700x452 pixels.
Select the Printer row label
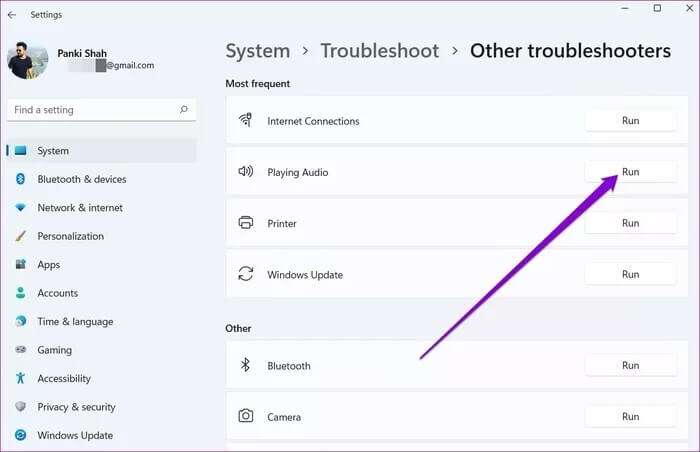click(x=282, y=223)
